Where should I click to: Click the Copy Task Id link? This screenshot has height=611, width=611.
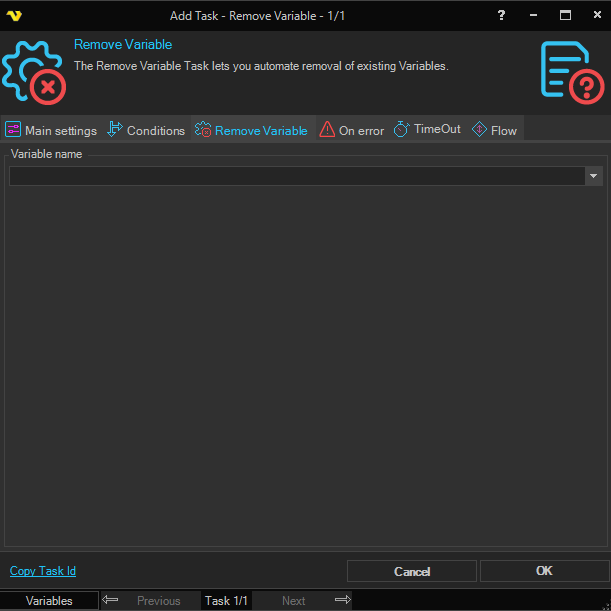pos(43,571)
